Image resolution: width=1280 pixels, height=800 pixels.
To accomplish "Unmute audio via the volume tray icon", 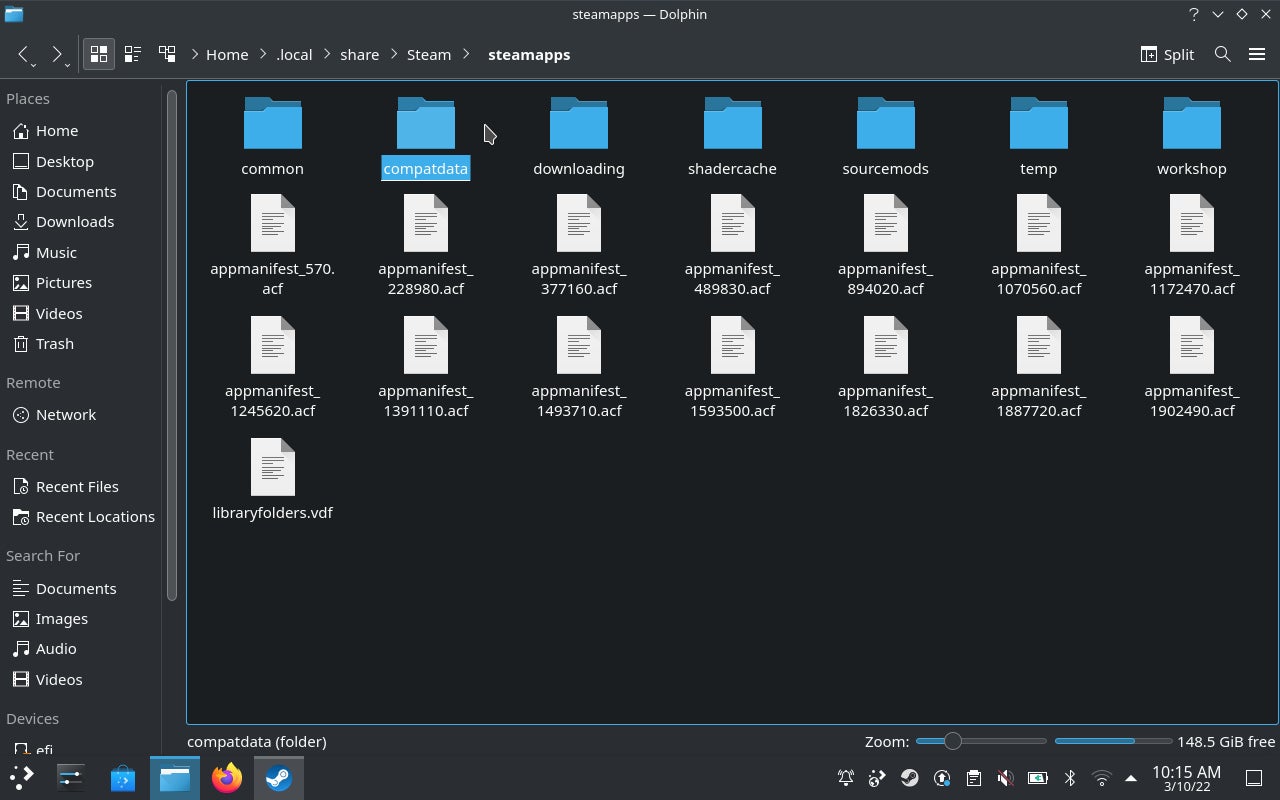I will pos(1005,777).
